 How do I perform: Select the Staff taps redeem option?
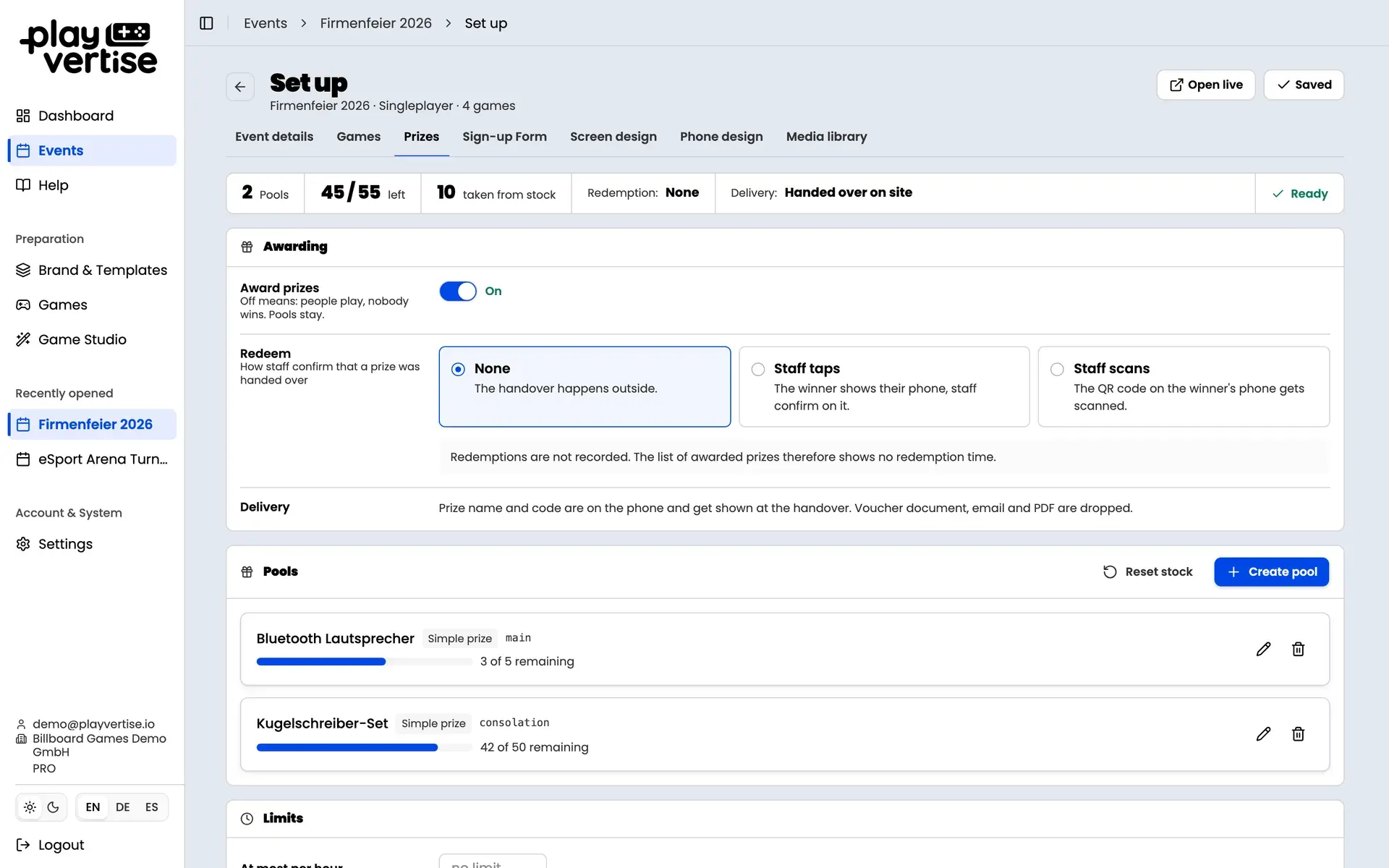884,387
